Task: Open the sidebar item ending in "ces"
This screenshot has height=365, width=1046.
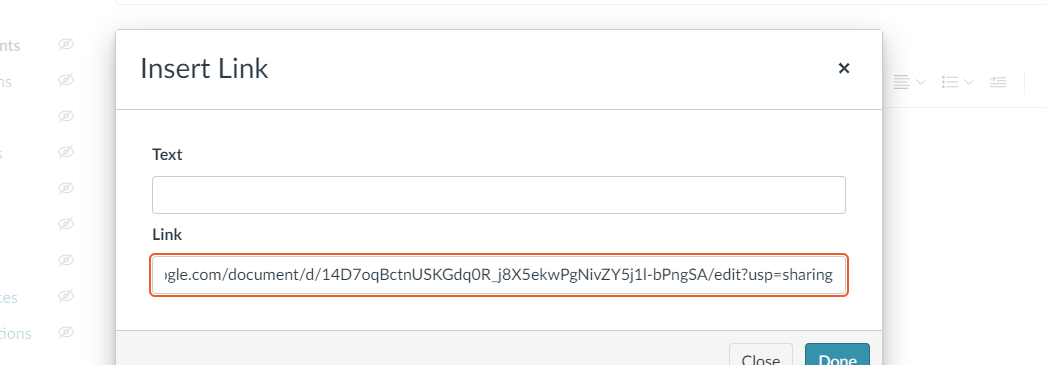Action: [x=9, y=297]
